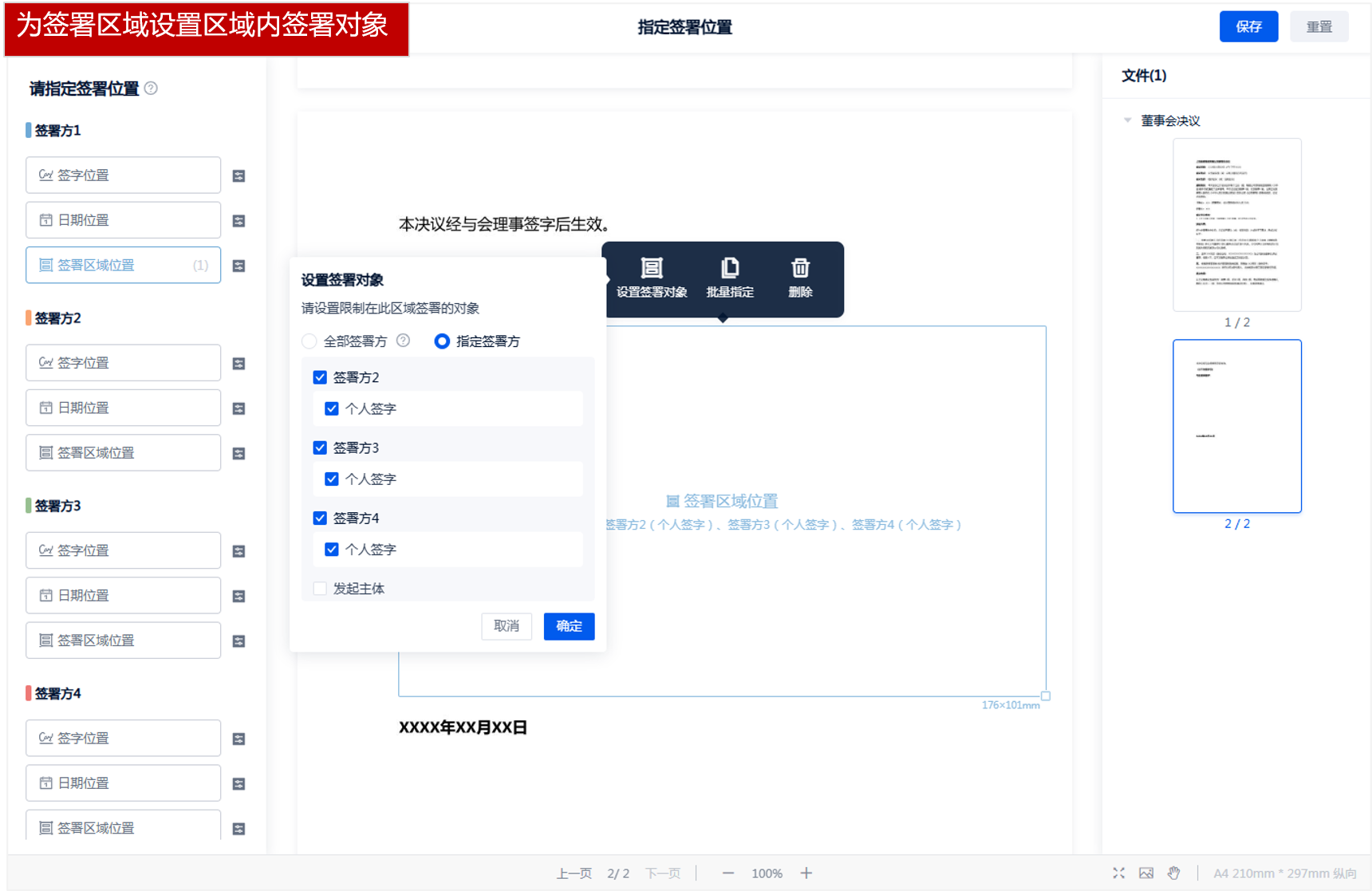Zoom in with the plus icon
Image resolution: width=1372 pixels, height=891 pixels.
[x=806, y=873]
